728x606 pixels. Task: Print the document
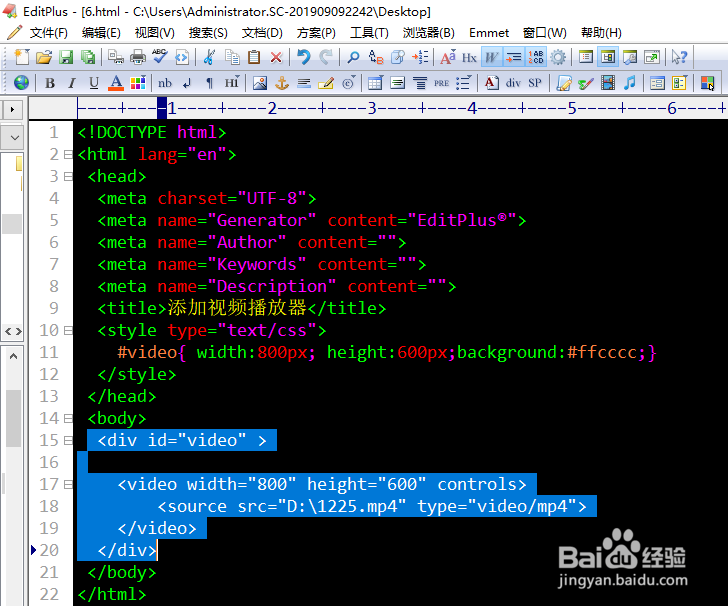(137, 57)
